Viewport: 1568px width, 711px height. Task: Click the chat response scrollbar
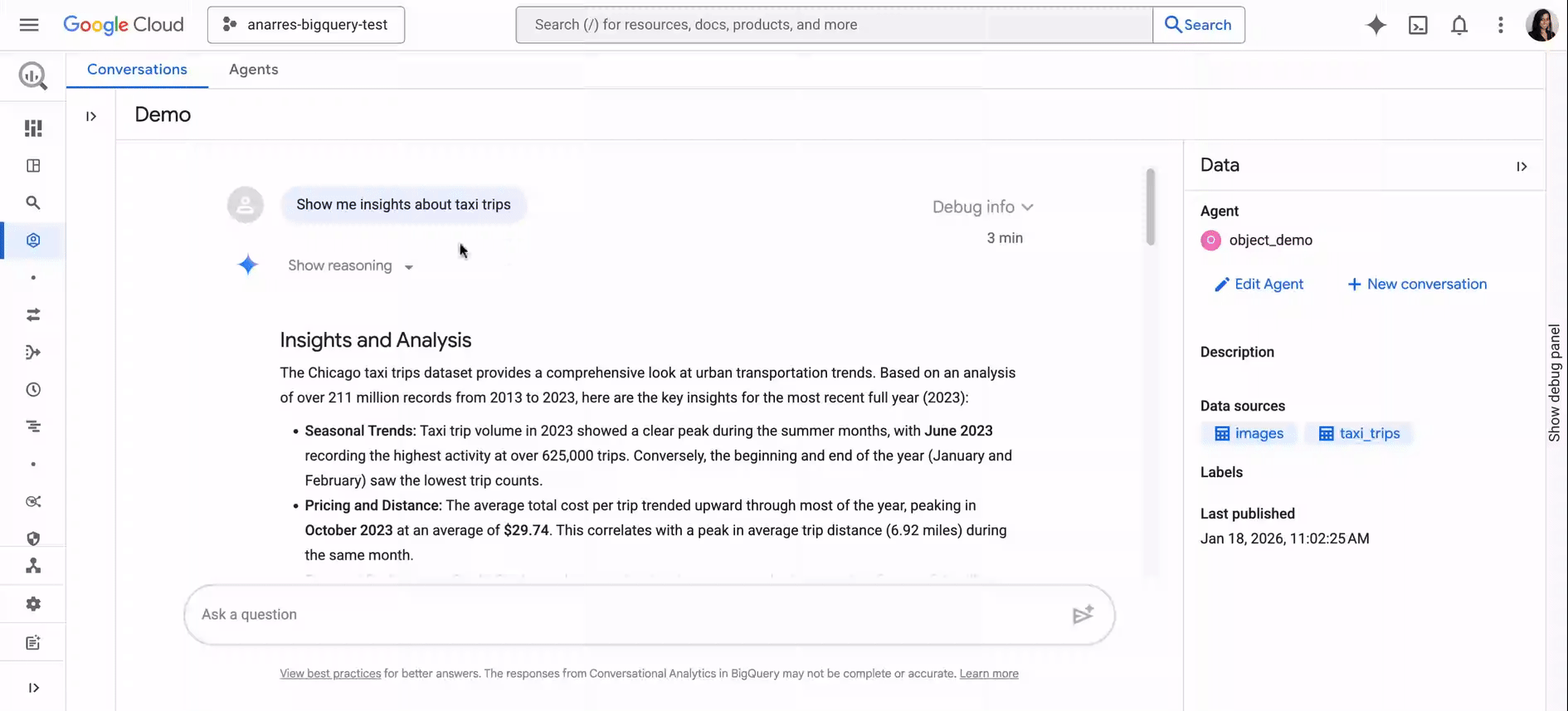1151,207
